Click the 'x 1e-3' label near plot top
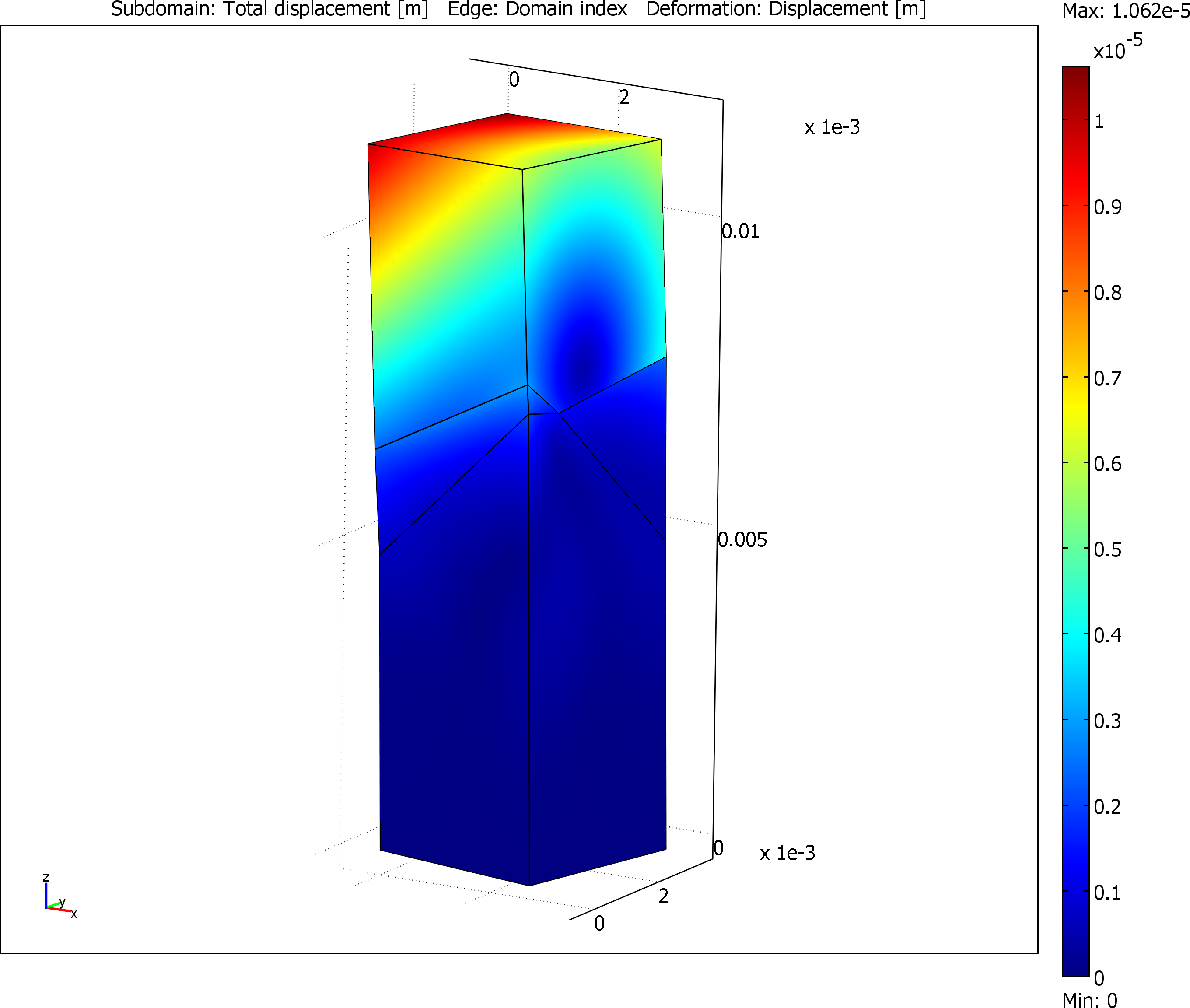Viewport: 1190px width, 1008px height. click(832, 127)
